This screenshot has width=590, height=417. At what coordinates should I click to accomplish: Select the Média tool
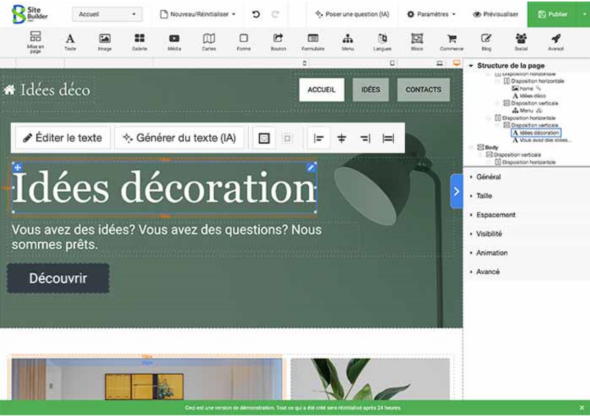coord(174,42)
